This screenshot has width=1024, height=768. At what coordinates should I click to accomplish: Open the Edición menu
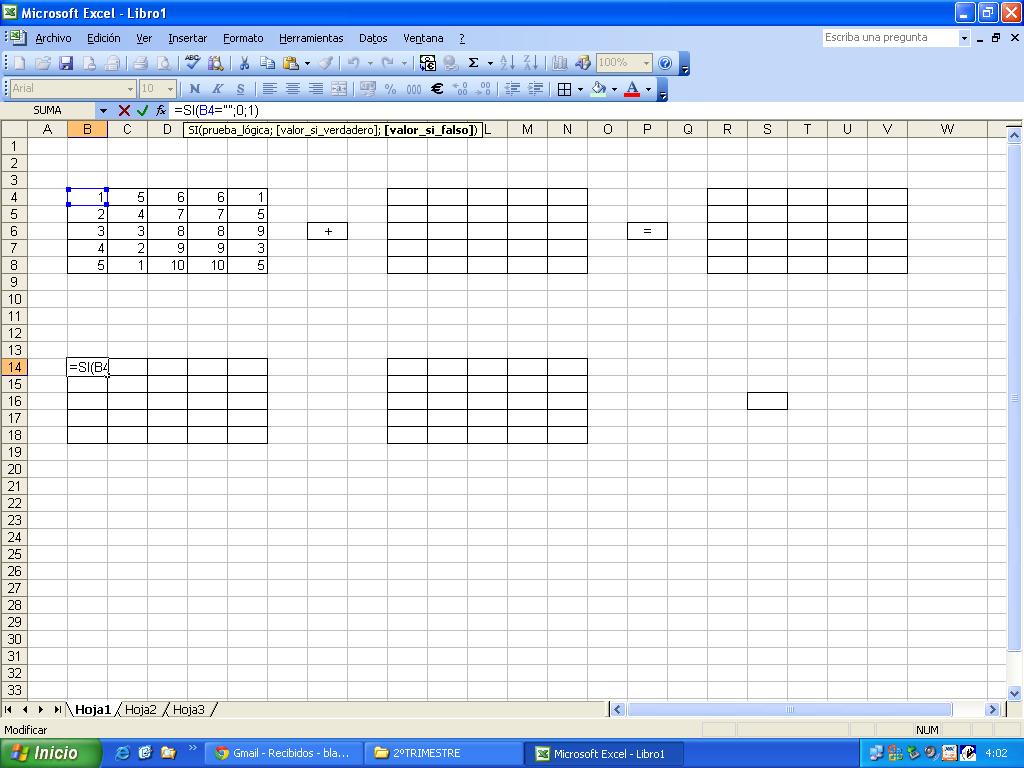click(104, 39)
